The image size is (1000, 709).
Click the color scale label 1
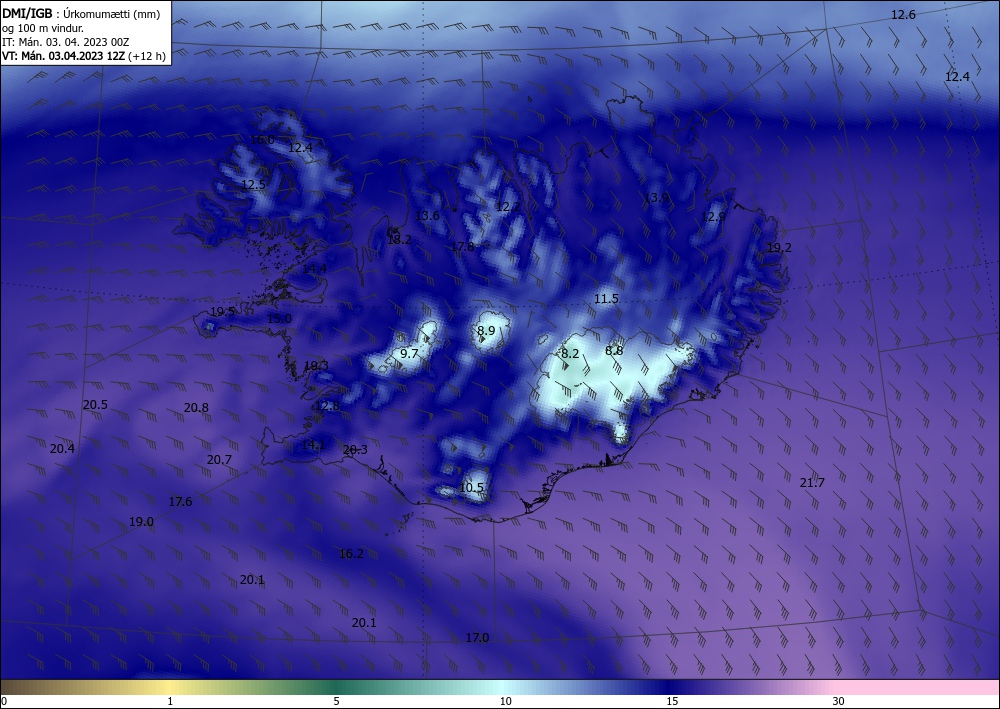coord(170,701)
